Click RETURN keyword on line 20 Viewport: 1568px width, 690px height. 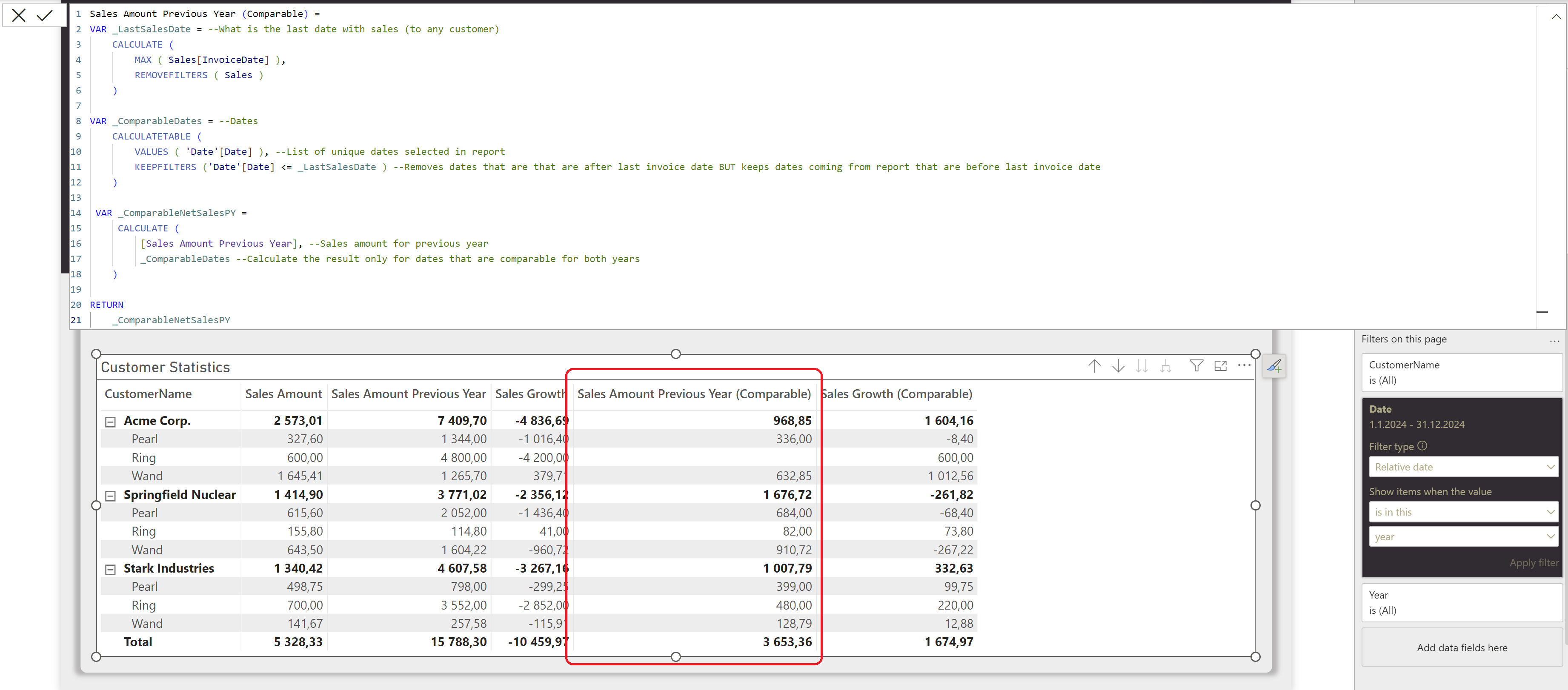pos(106,305)
